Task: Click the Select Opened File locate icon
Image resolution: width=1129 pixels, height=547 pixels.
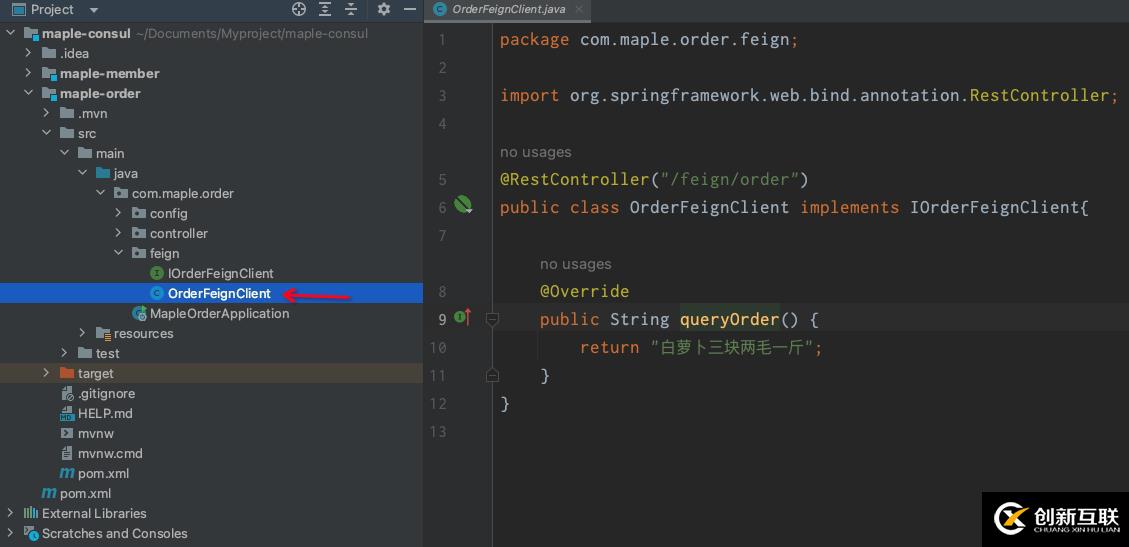Action: 299,9
